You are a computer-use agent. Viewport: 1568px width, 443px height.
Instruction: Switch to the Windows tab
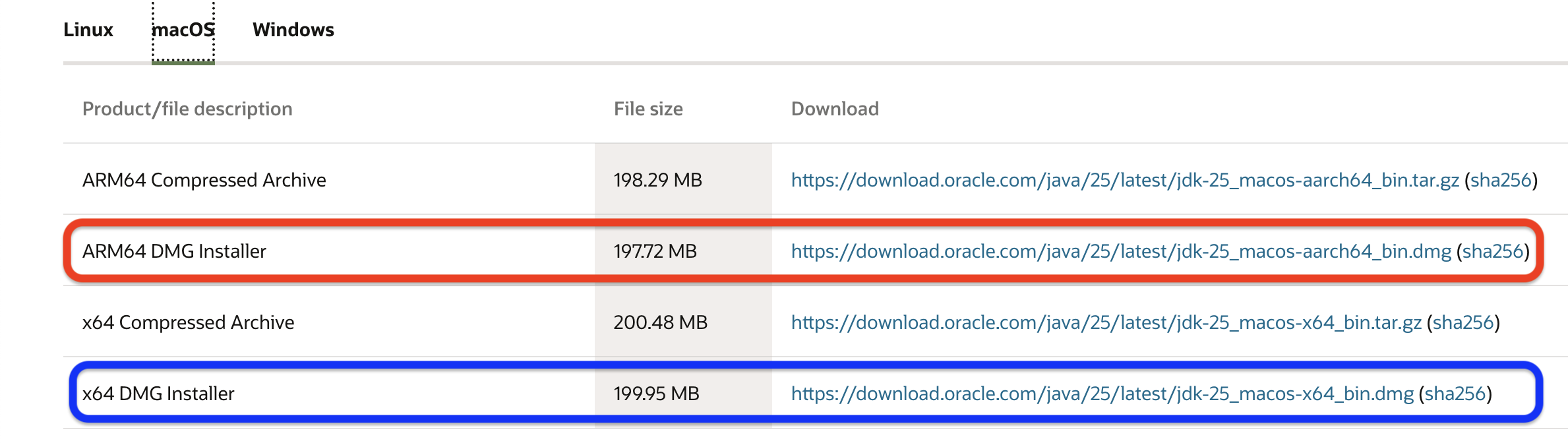(x=293, y=30)
